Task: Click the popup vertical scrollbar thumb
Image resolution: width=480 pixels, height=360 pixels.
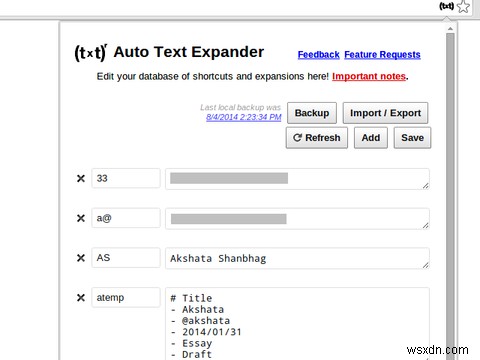Action: pyautogui.click(x=450, y=197)
